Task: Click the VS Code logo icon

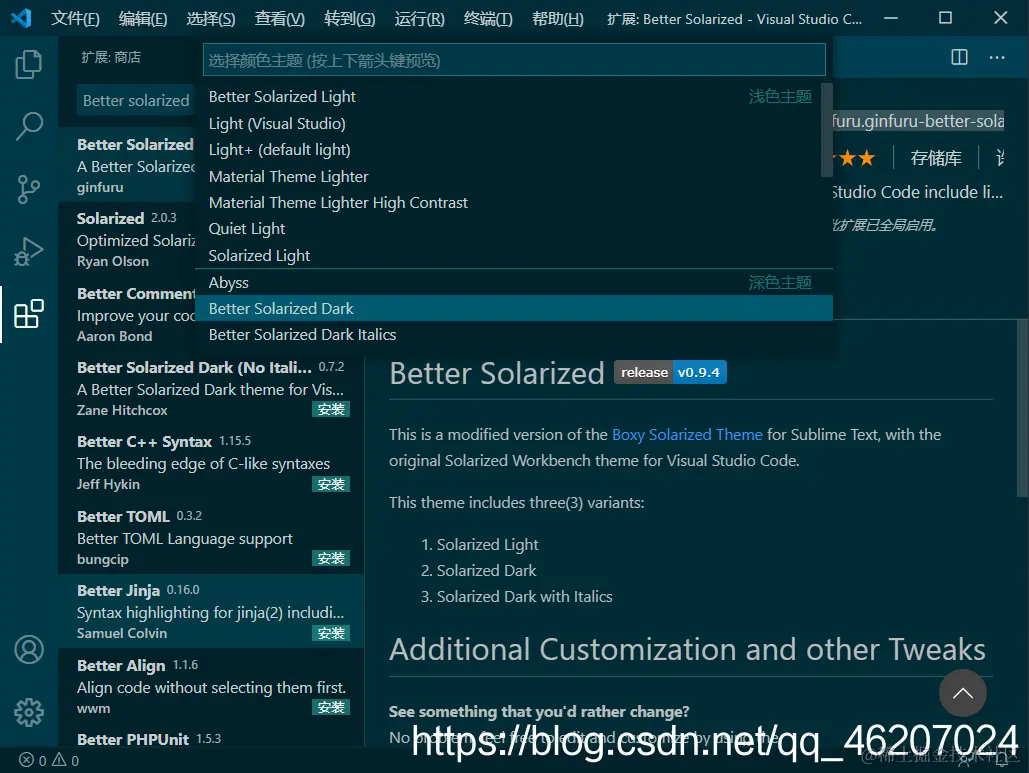Action: 21,18
